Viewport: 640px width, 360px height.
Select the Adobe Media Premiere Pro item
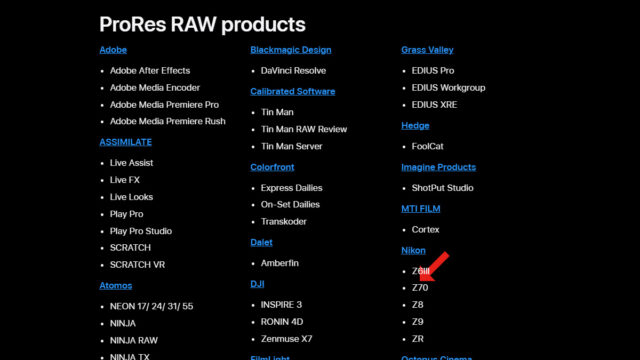(164, 105)
